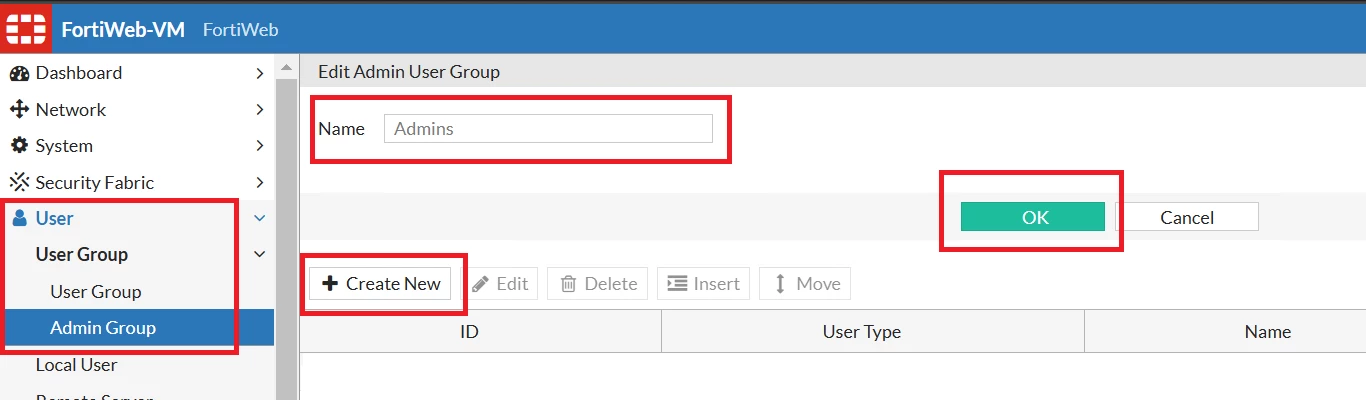Sort by the User Type column header
The height and width of the screenshot is (400, 1366).
[x=873, y=331]
